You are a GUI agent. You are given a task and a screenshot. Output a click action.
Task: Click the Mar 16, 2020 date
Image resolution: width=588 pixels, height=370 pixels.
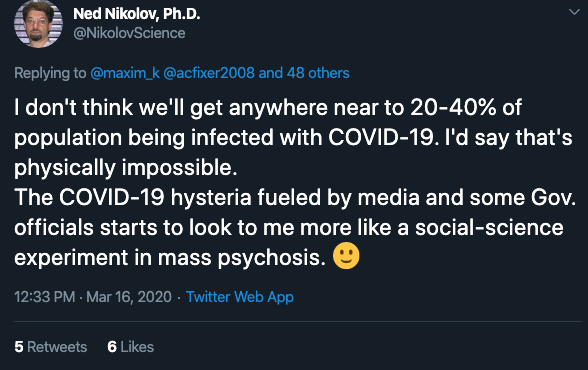point(129,297)
